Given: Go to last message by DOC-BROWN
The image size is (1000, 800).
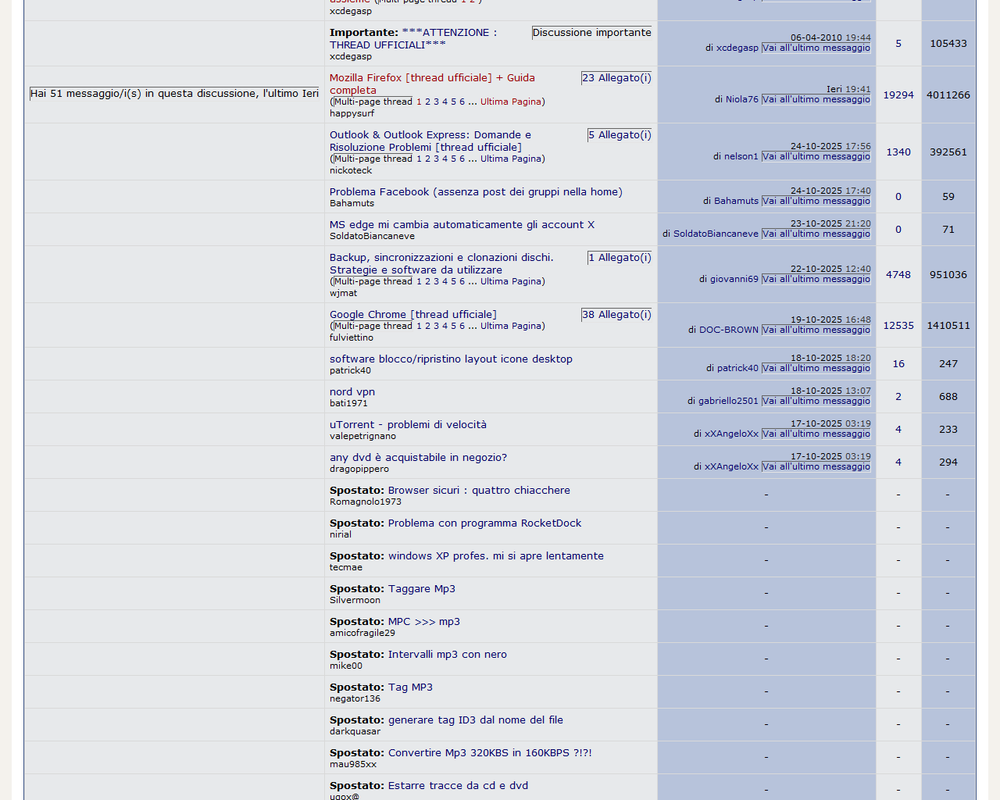Looking at the screenshot, I should pos(816,330).
